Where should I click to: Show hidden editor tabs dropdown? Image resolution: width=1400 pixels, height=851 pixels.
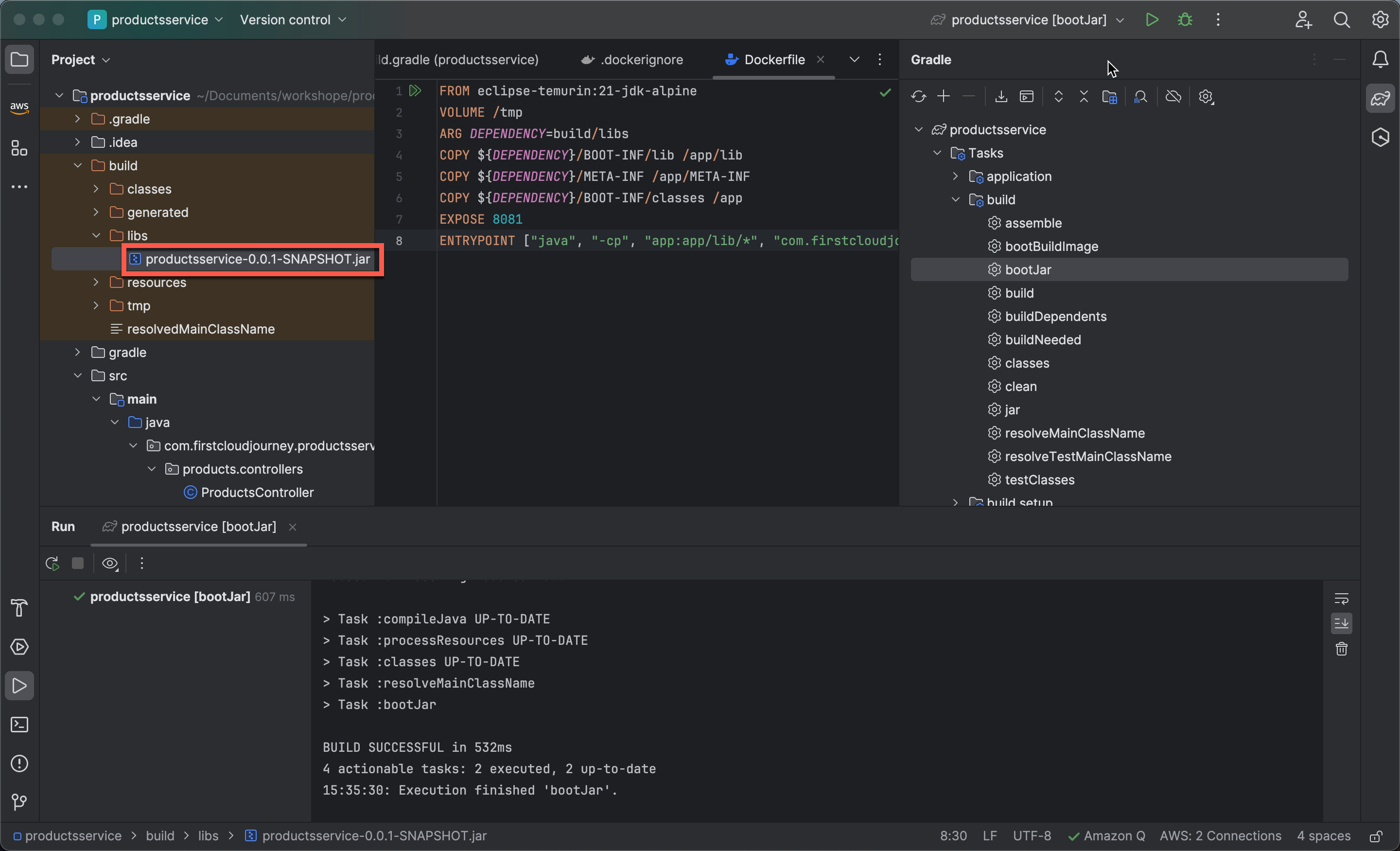point(854,60)
